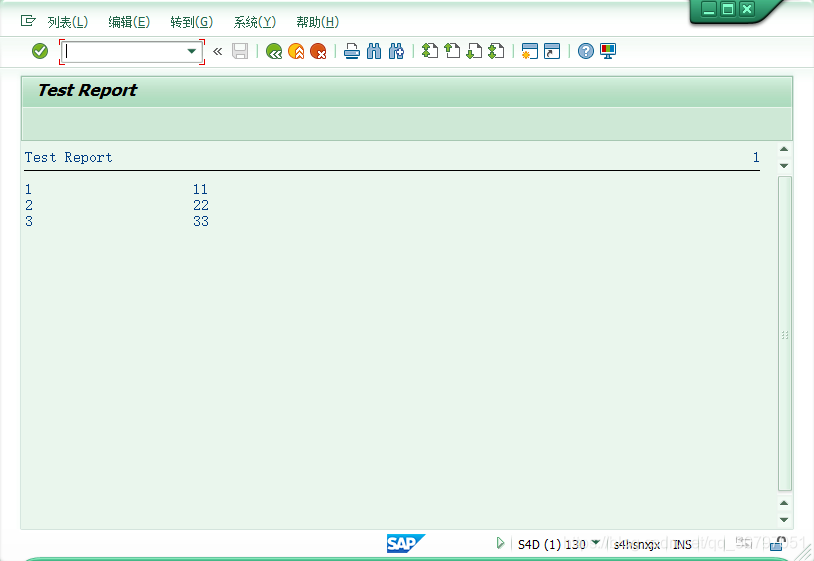The width and height of the screenshot is (814, 561).
Task: Maximize the SAP window
Action: (x=728, y=9)
